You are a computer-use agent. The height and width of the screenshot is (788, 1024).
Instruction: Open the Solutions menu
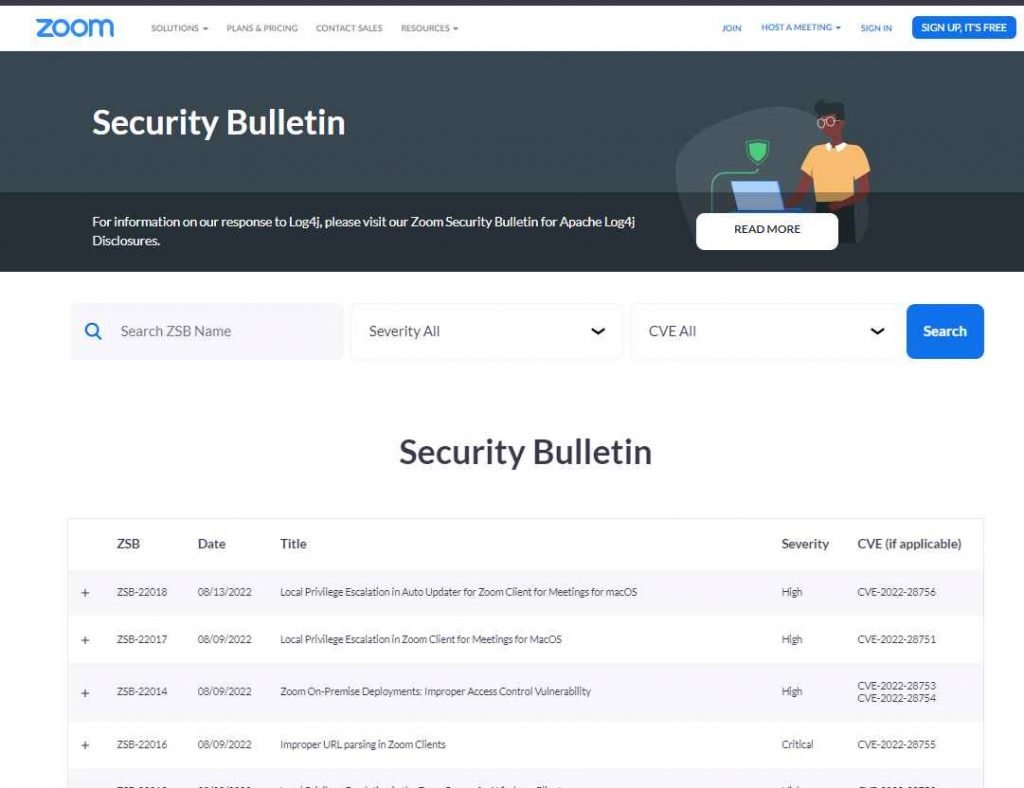click(179, 28)
